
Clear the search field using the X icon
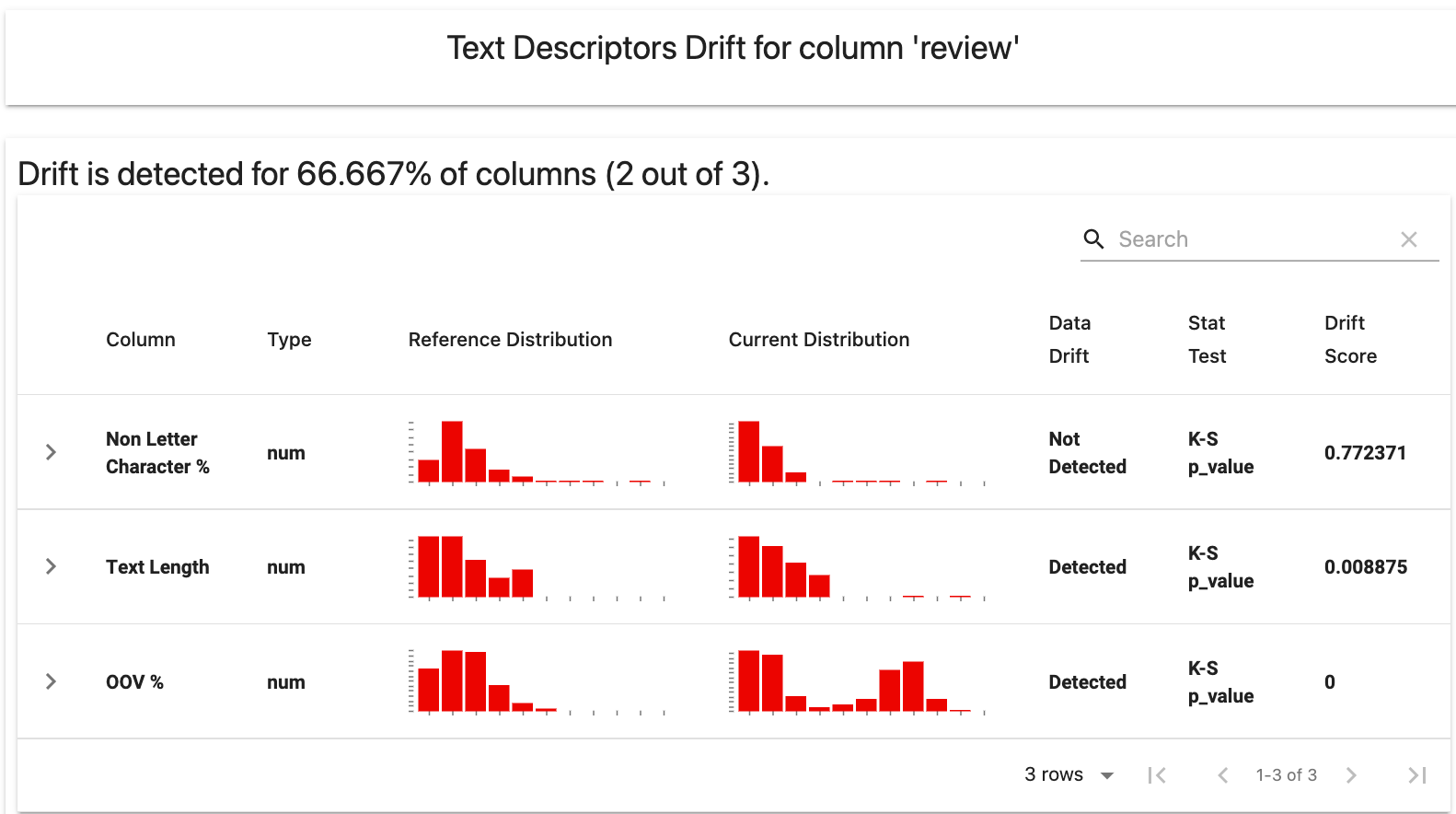[1409, 238]
